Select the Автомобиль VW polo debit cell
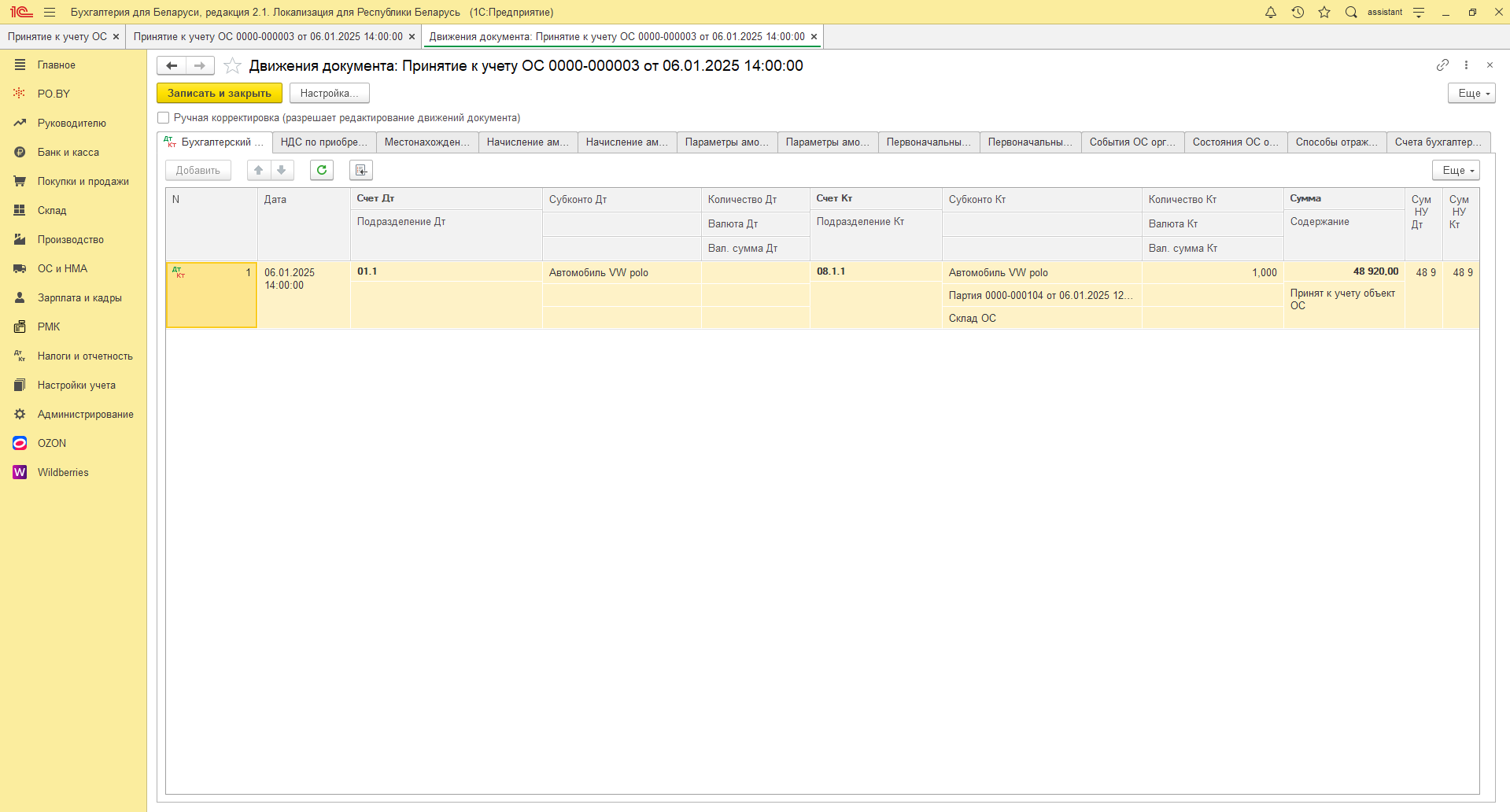Viewport: 1510px width, 812px height. (x=599, y=273)
